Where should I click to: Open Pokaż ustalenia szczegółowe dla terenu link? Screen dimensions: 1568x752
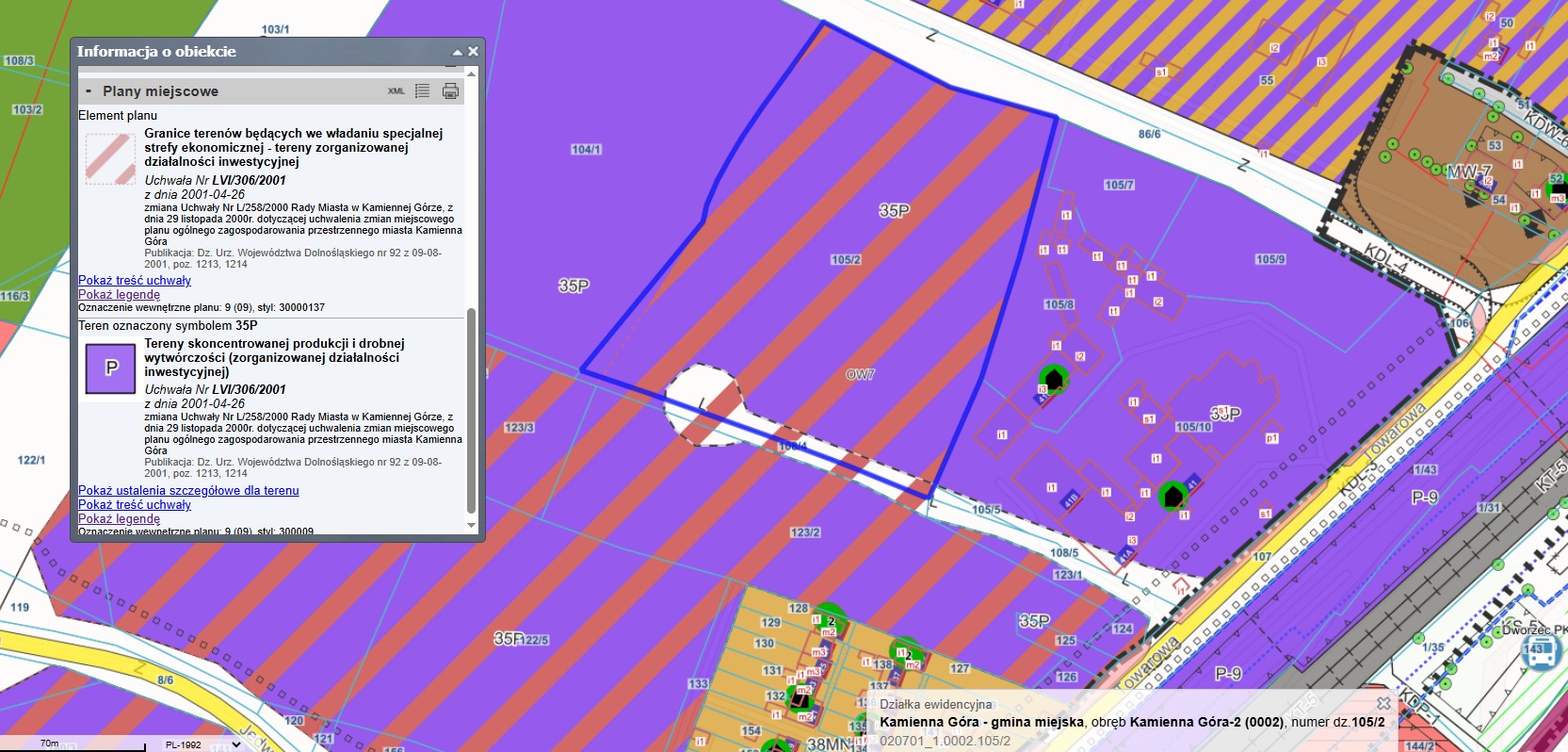[x=188, y=490]
